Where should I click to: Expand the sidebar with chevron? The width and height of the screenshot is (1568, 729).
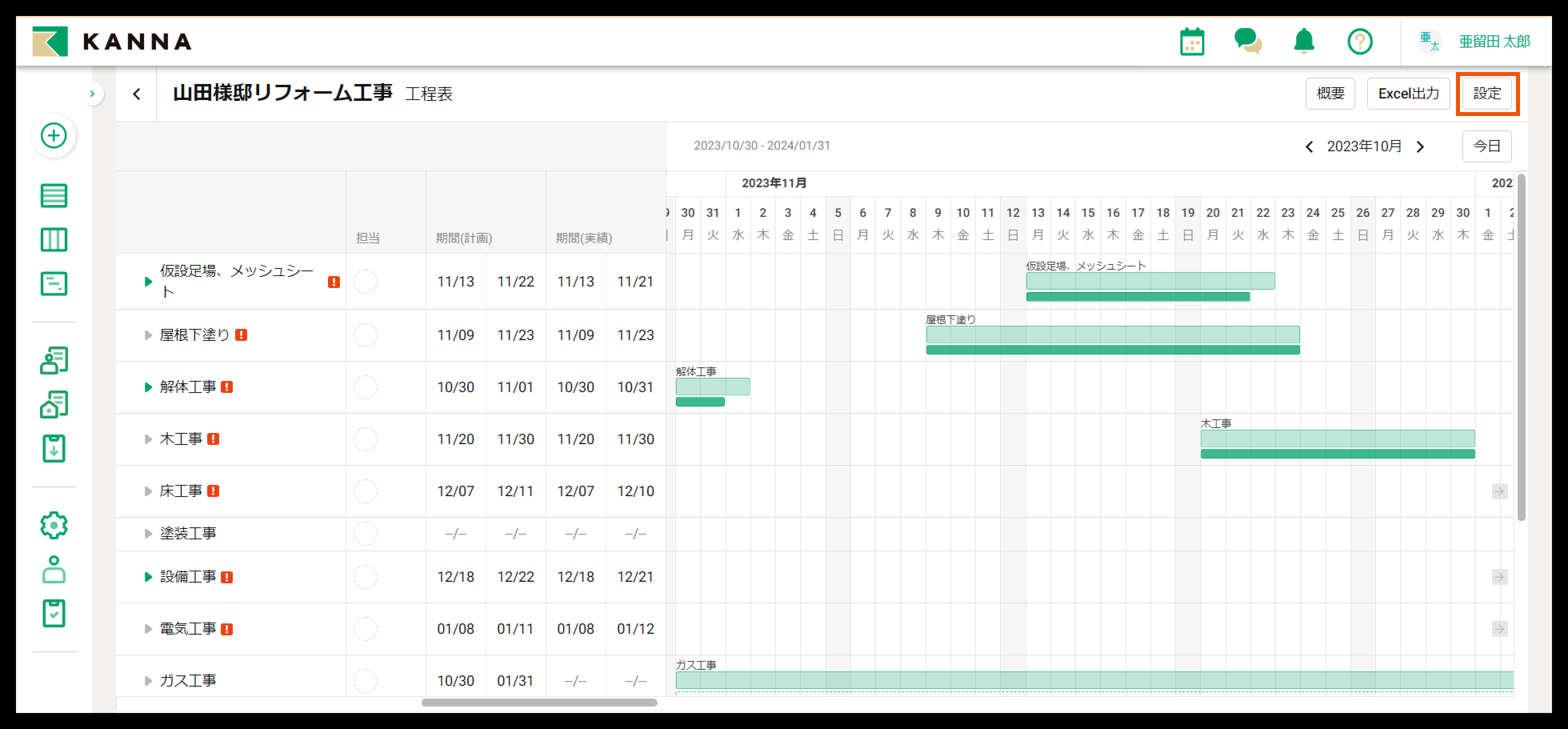click(92, 94)
